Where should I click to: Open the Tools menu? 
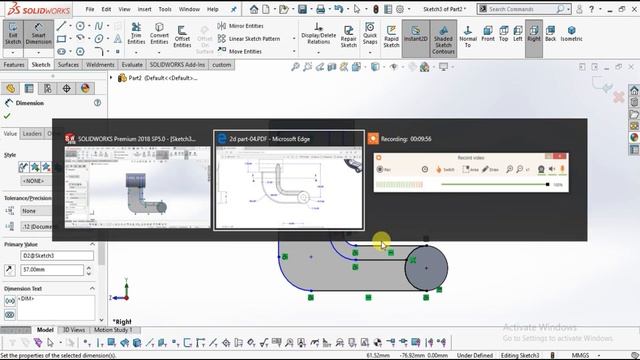click(x=165, y=9)
